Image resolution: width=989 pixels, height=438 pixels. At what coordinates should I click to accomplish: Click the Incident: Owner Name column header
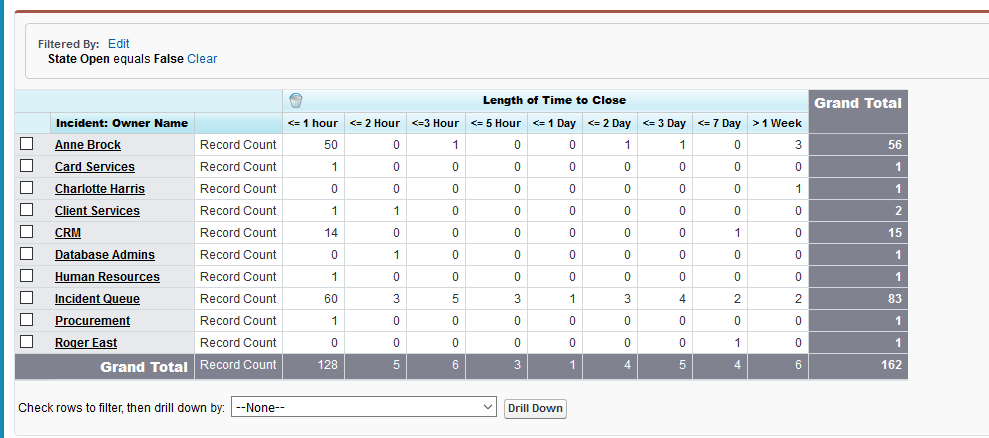121,123
